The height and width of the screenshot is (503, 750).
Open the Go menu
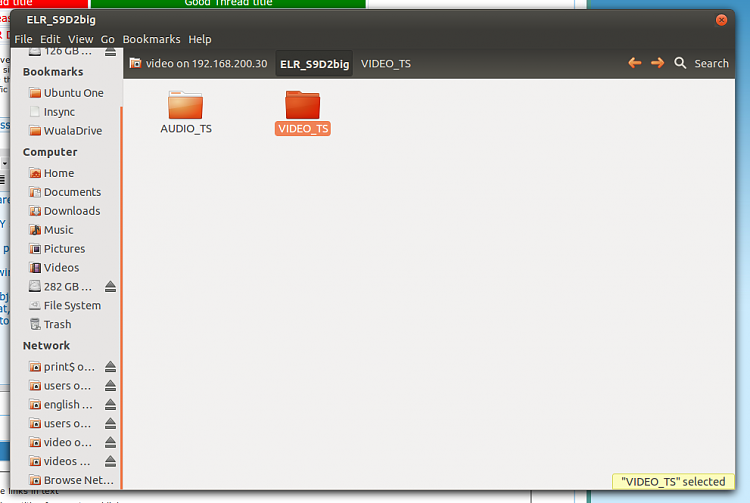click(108, 39)
